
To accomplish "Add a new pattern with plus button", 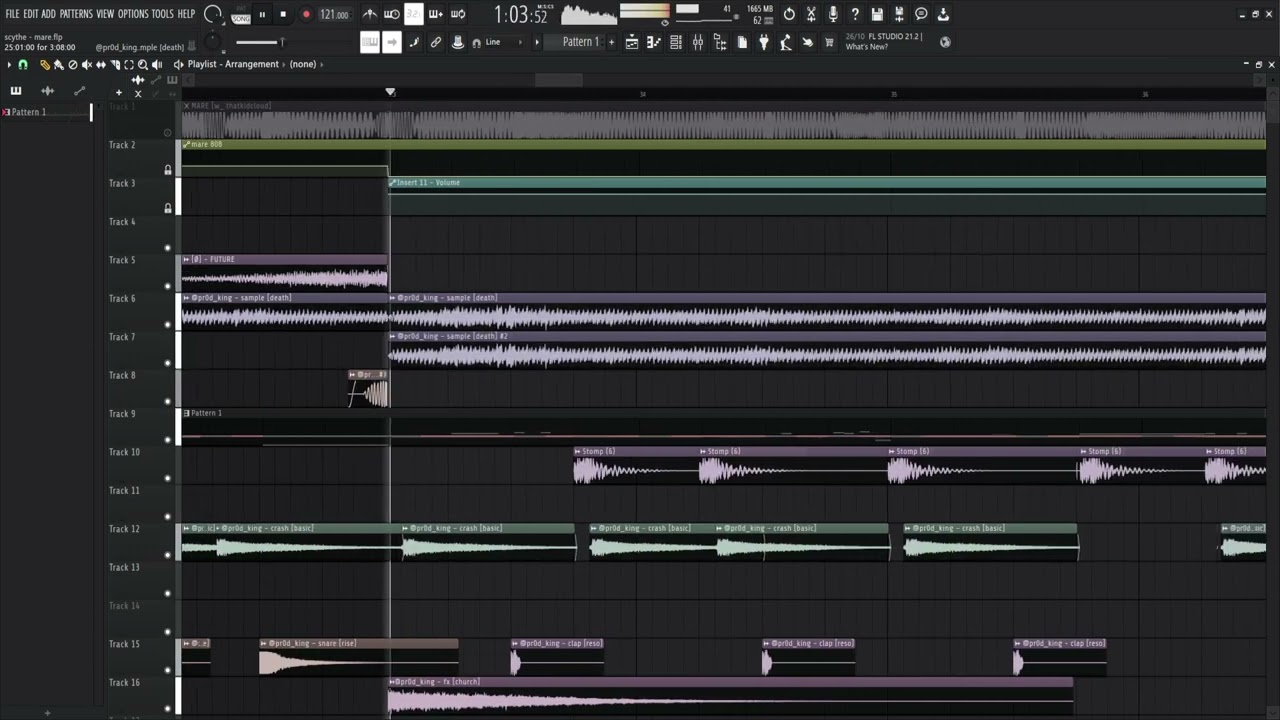I will tap(612, 42).
